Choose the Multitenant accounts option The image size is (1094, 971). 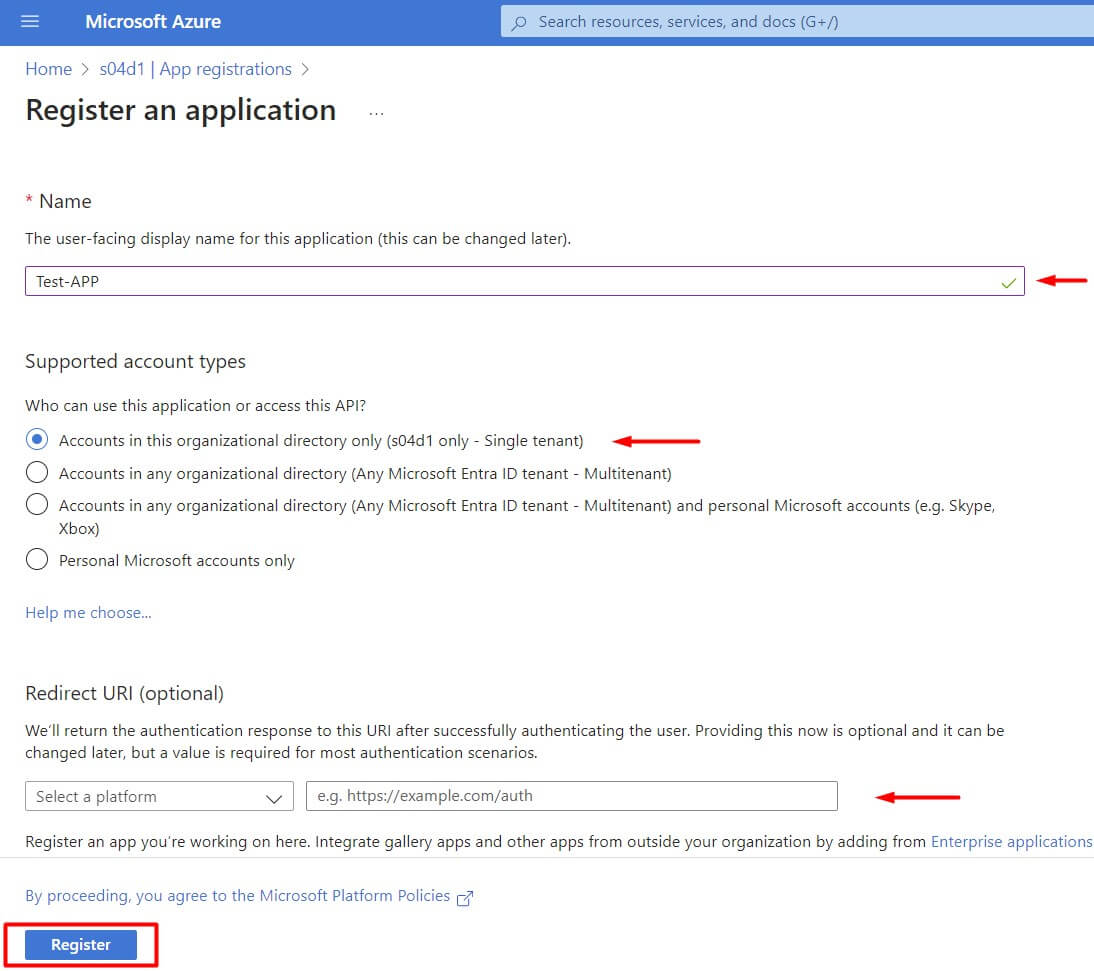point(37,472)
